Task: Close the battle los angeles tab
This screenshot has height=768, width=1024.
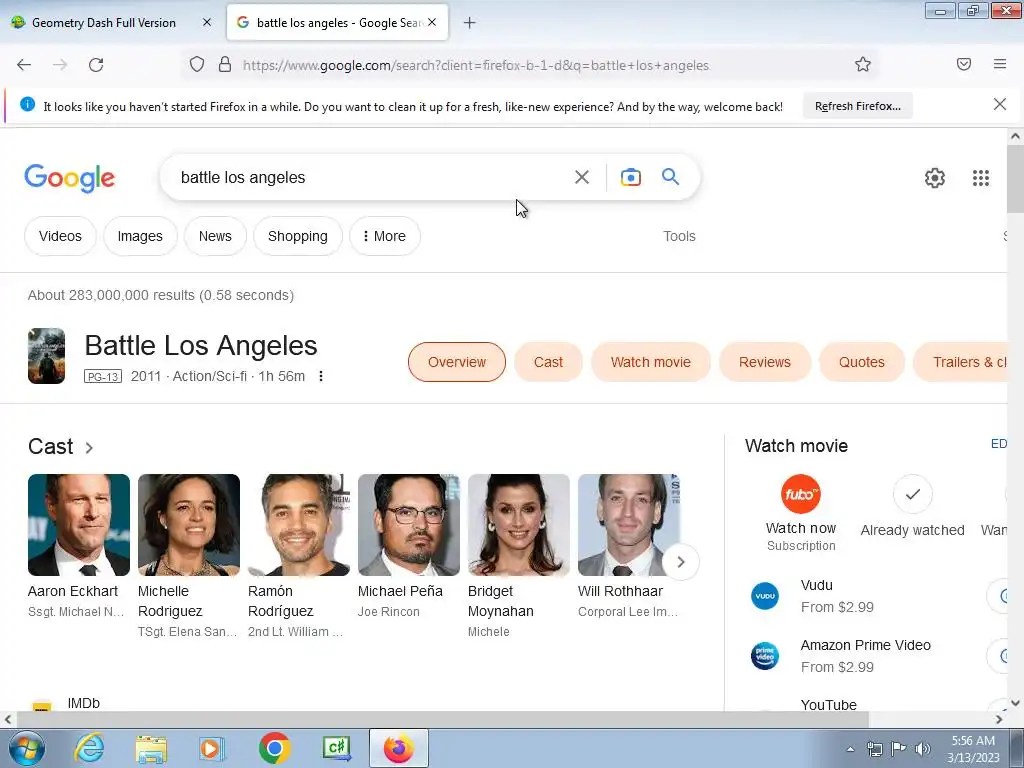Action: tap(432, 22)
